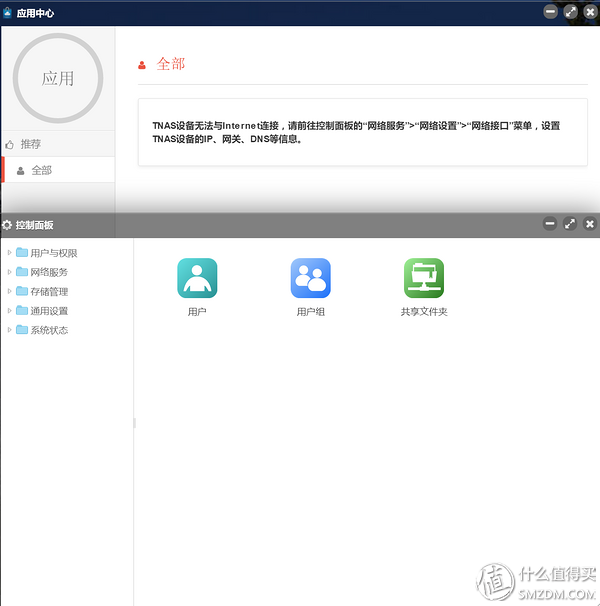
Task: Expand the 系统状态 tree node arrow
Action: [x=9, y=330]
